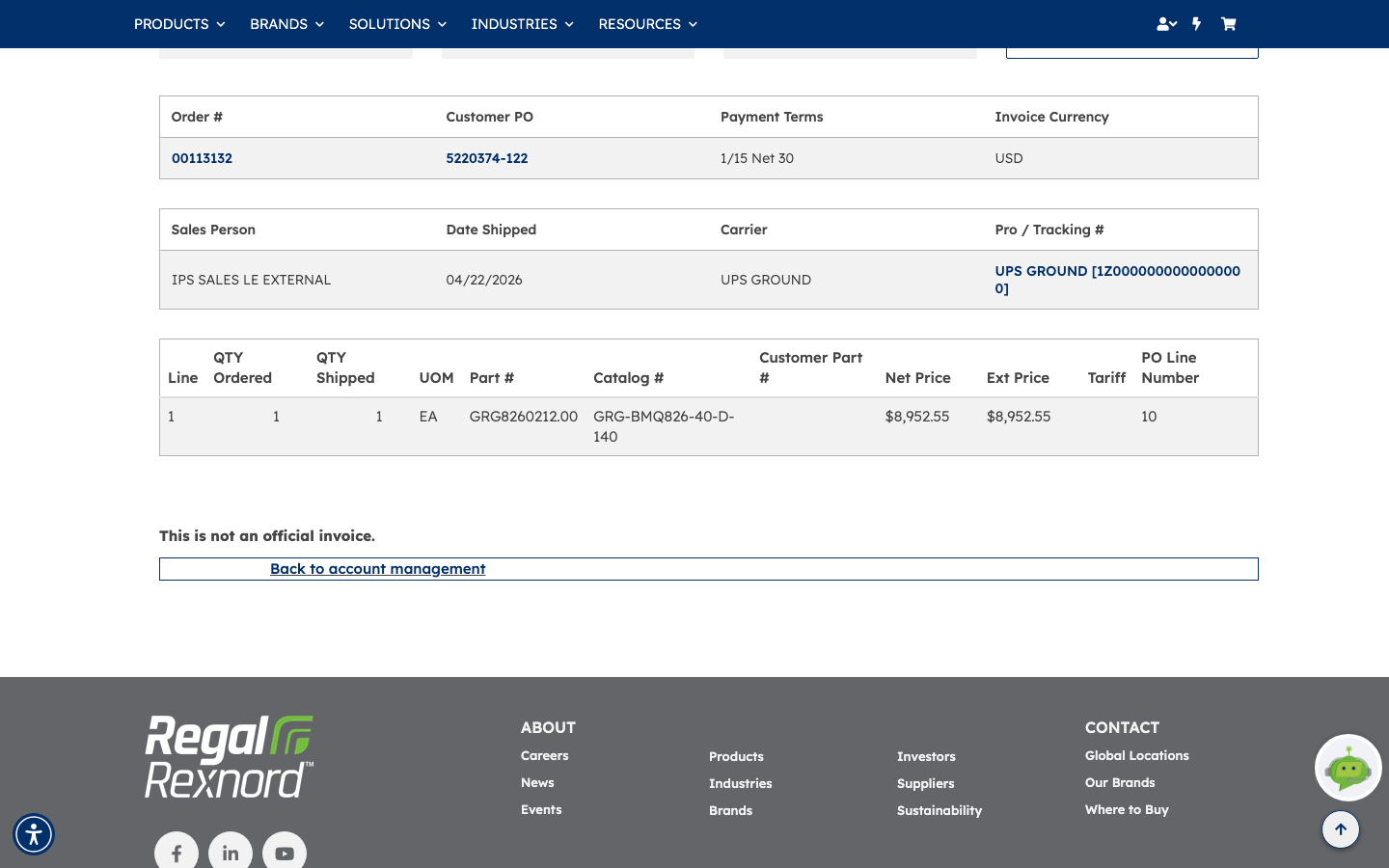This screenshot has height=868, width=1389.
Task: Click the back-to-top arrow button
Action: (1341, 829)
